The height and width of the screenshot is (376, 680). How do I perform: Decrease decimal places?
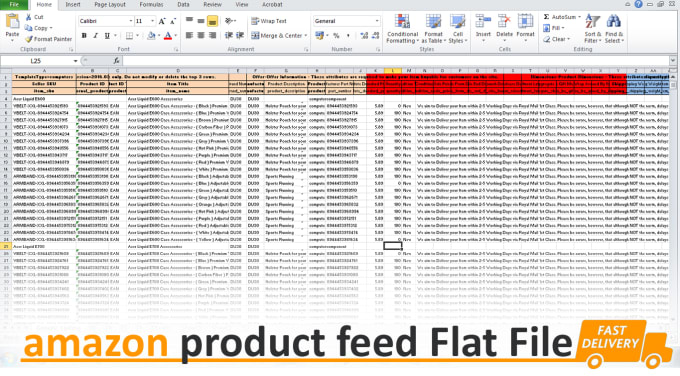376,36
